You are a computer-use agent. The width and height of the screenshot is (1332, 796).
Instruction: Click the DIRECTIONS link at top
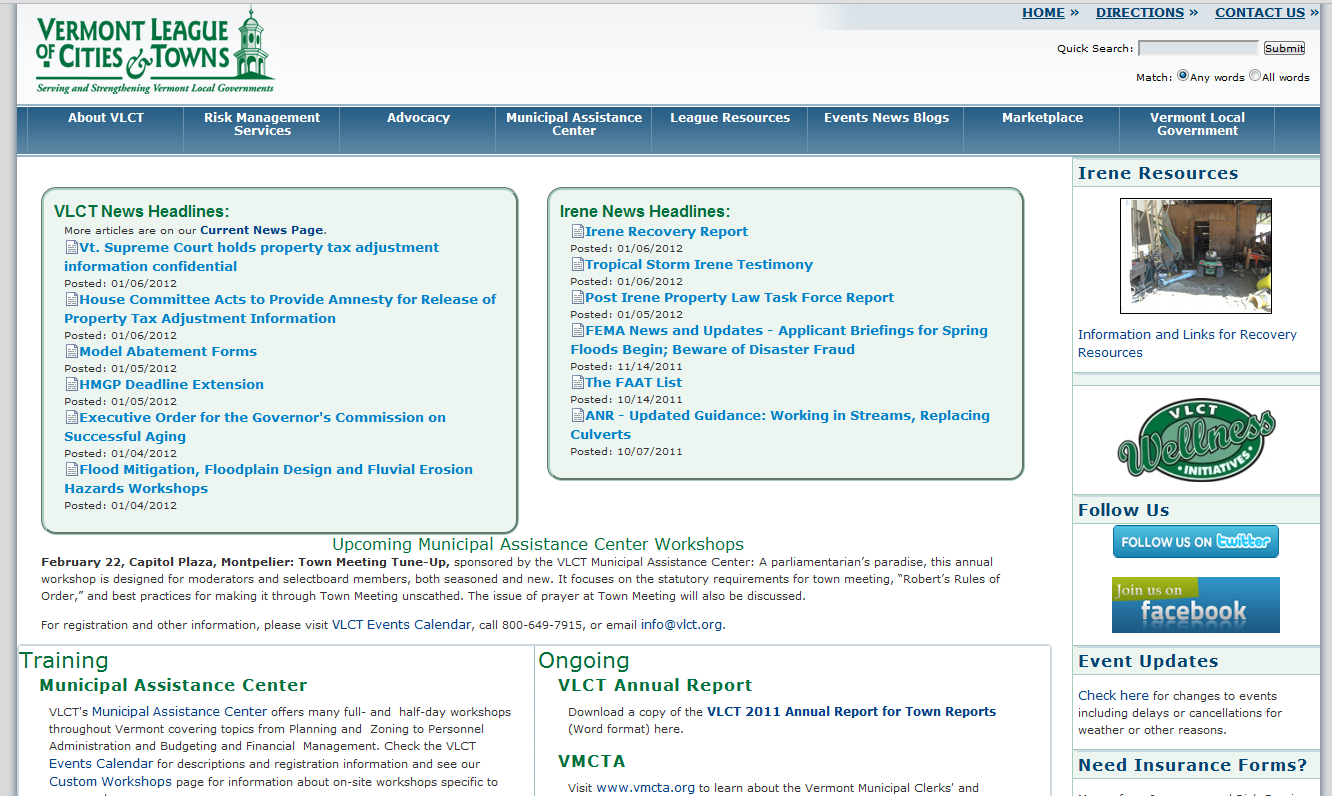(x=1140, y=13)
